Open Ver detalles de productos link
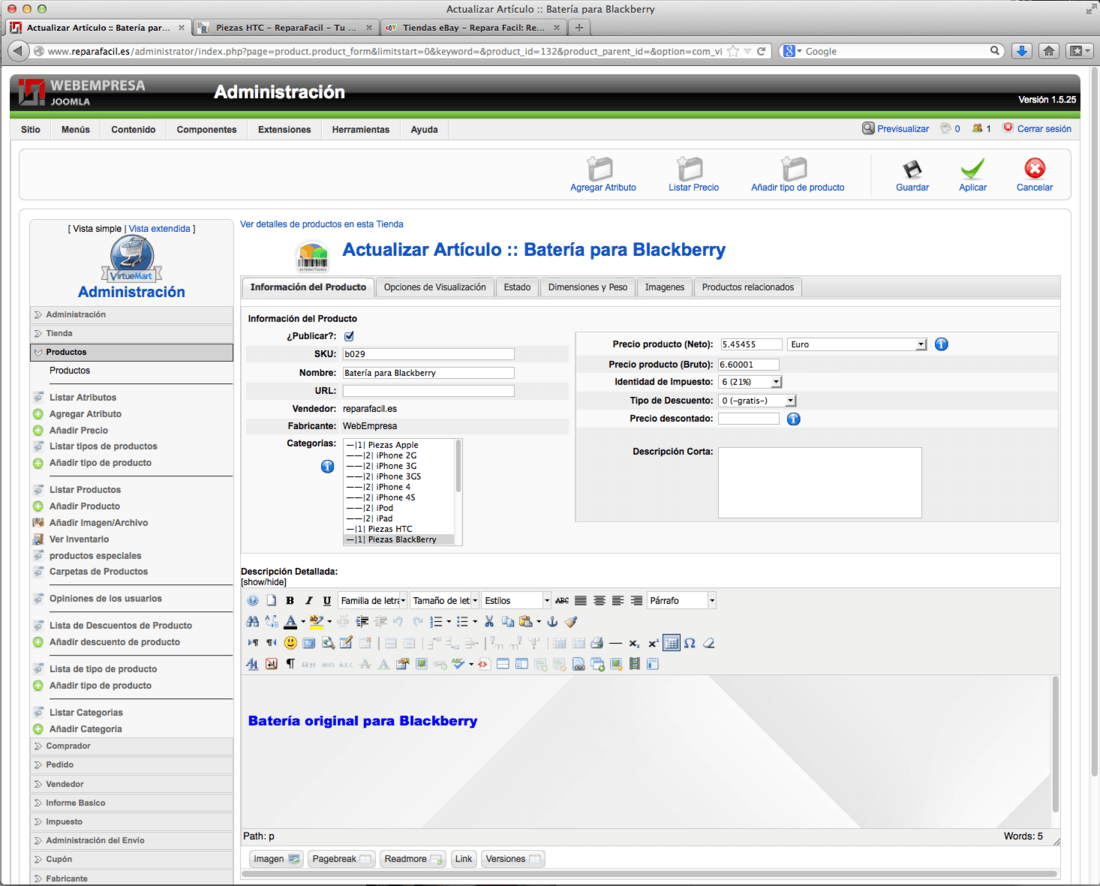Screen dimensions: 1100x886 [x=321, y=224]
